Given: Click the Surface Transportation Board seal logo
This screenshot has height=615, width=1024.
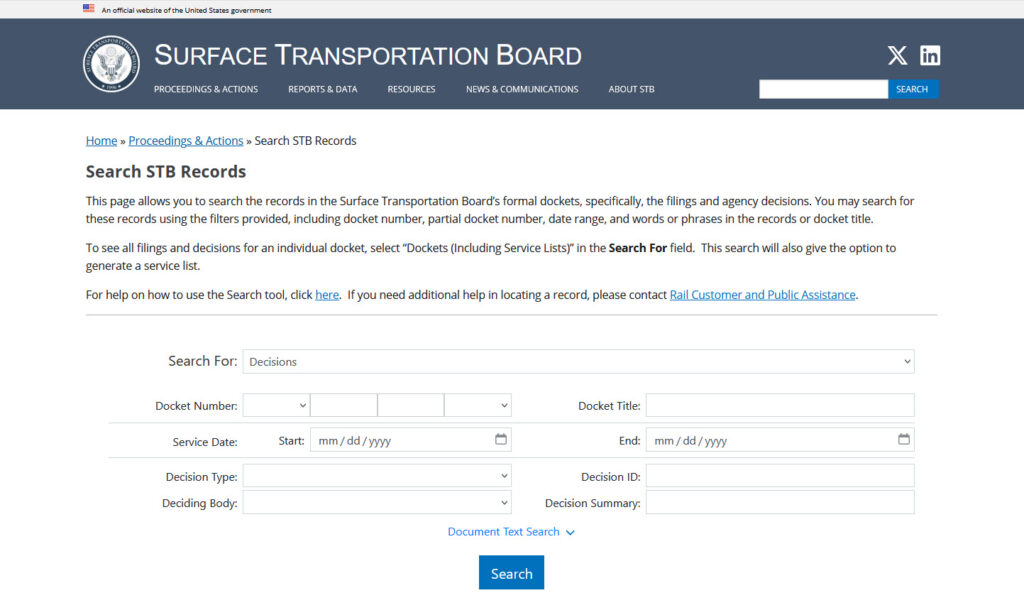Looking at the screenshot, I should click(x=111, y=64).
